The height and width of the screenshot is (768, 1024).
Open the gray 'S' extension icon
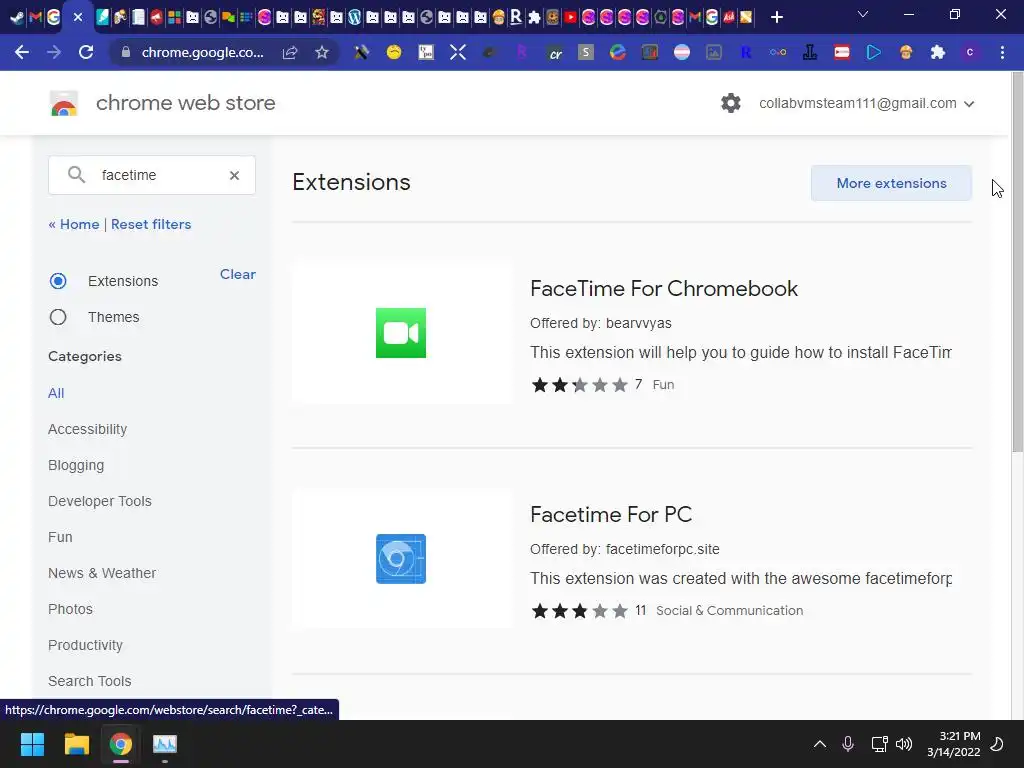[586, 52]
